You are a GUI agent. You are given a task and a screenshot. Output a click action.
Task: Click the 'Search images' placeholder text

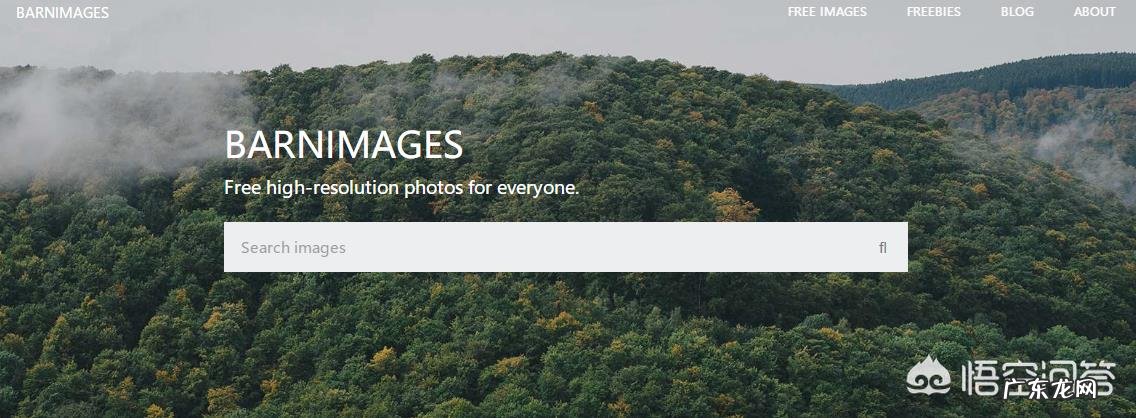293,248
